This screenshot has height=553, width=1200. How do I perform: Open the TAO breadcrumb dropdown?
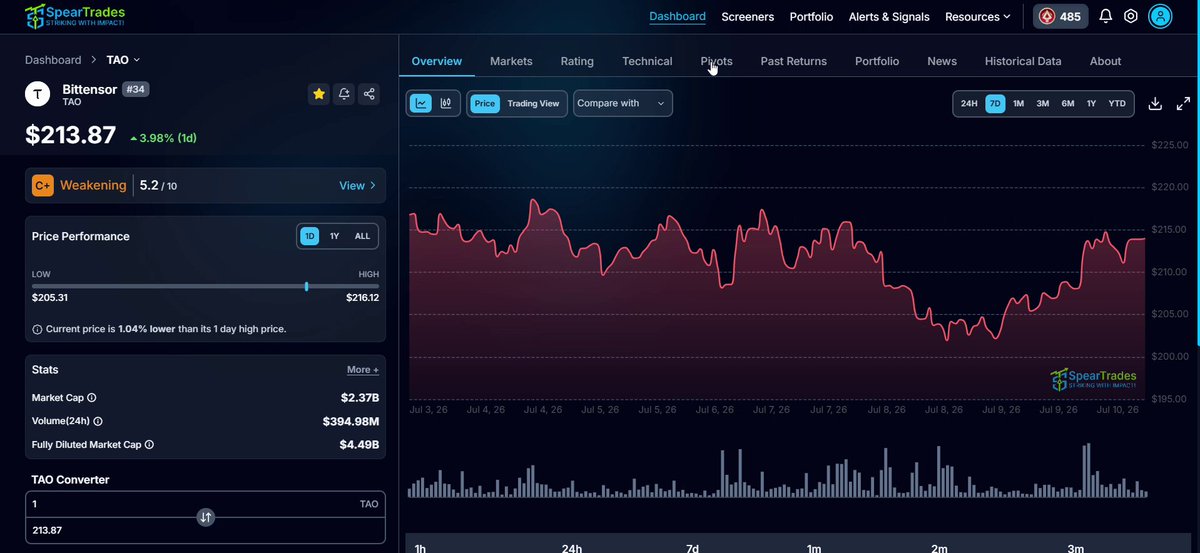pyautogui.click(x=124, y=60)
